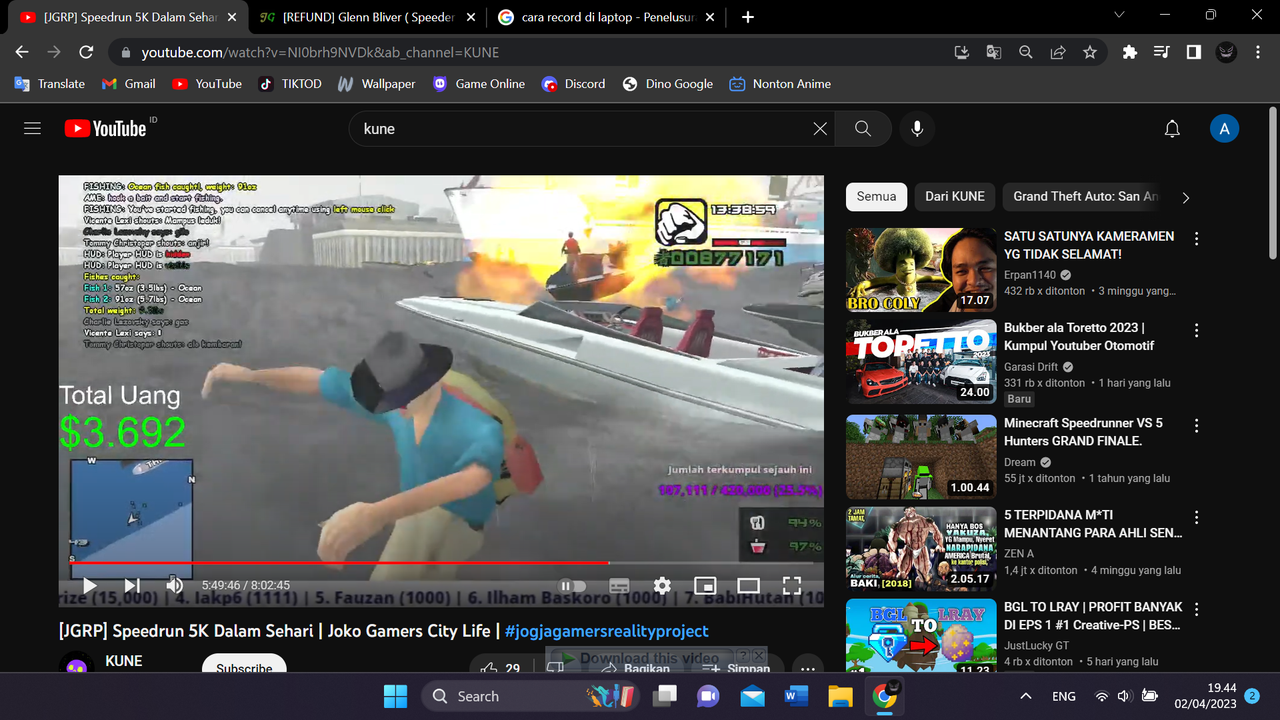Open options for '5 TERPIDANA M*TI' video
This screenshot has width=1280, height=720.
pyautogui.click(x=1197, y=518)
